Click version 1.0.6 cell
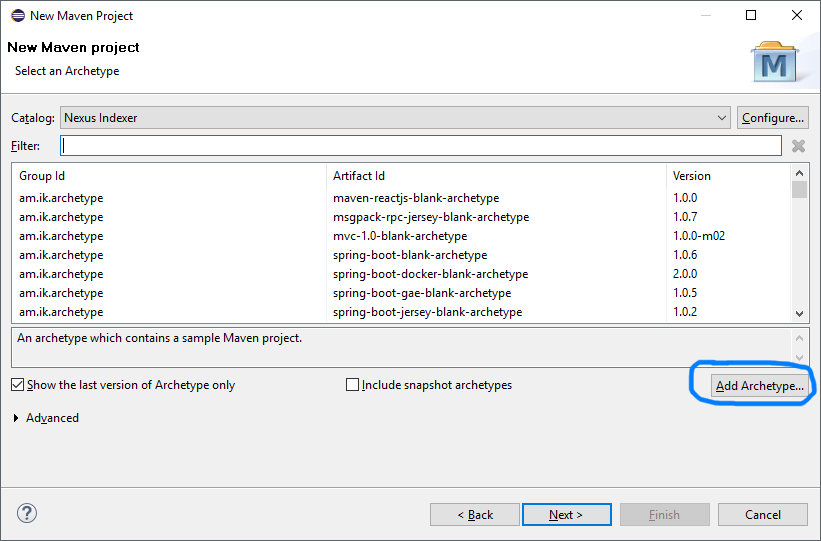821x541 pixels. pos(685,255)
